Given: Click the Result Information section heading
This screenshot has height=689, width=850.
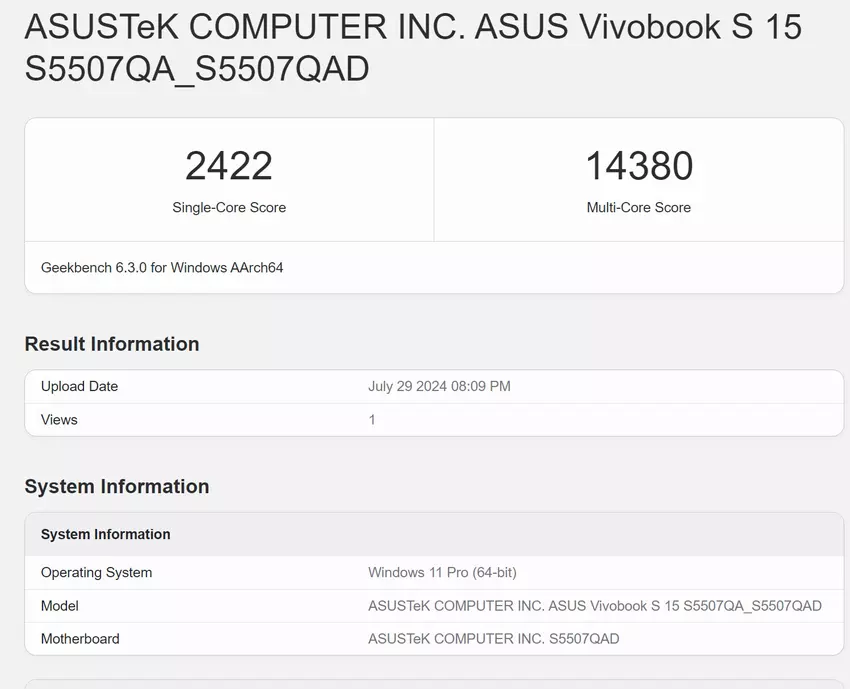Looking at the screenshot, I should [x=112, y=344].
